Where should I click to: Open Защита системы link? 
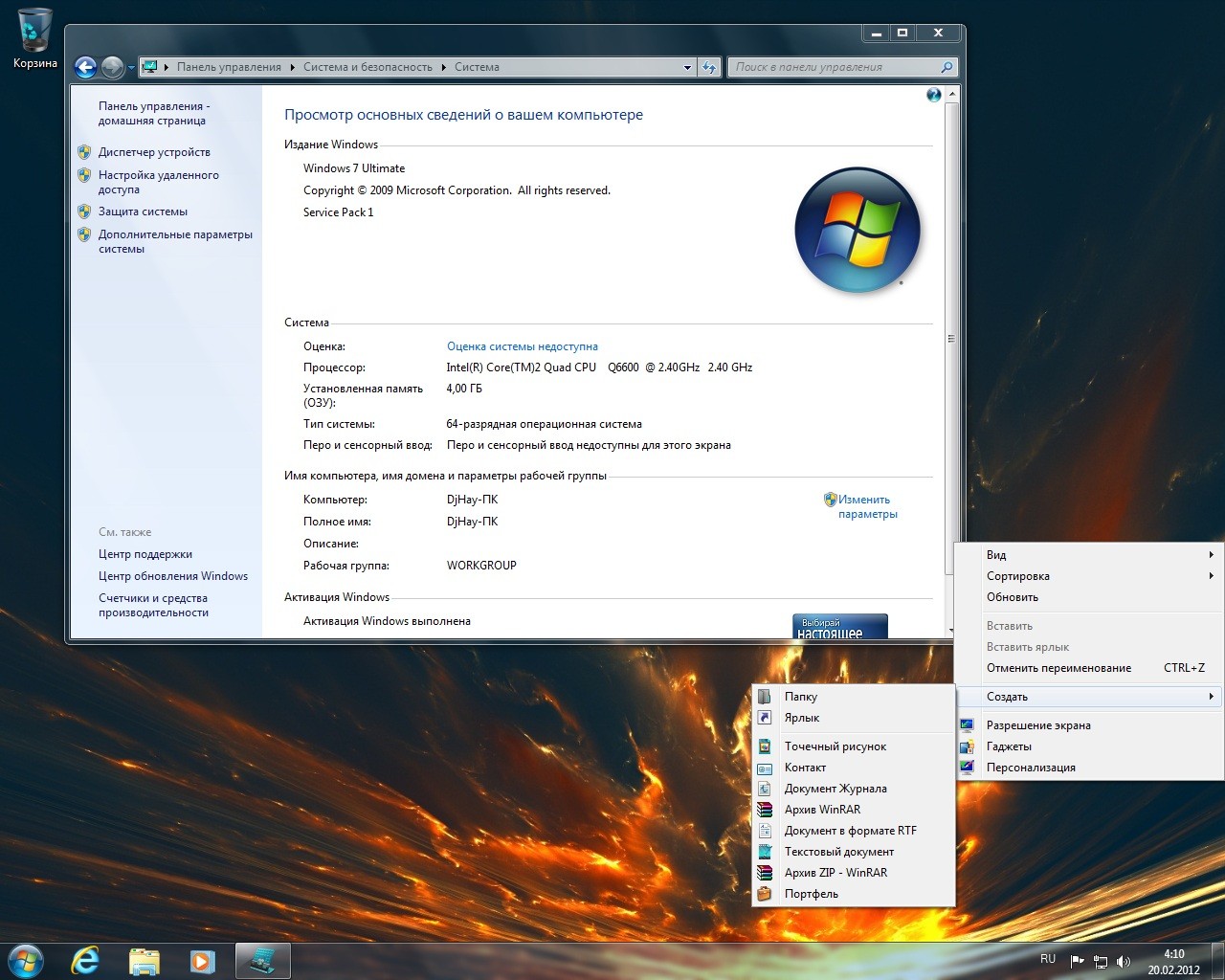click(143, 212)
